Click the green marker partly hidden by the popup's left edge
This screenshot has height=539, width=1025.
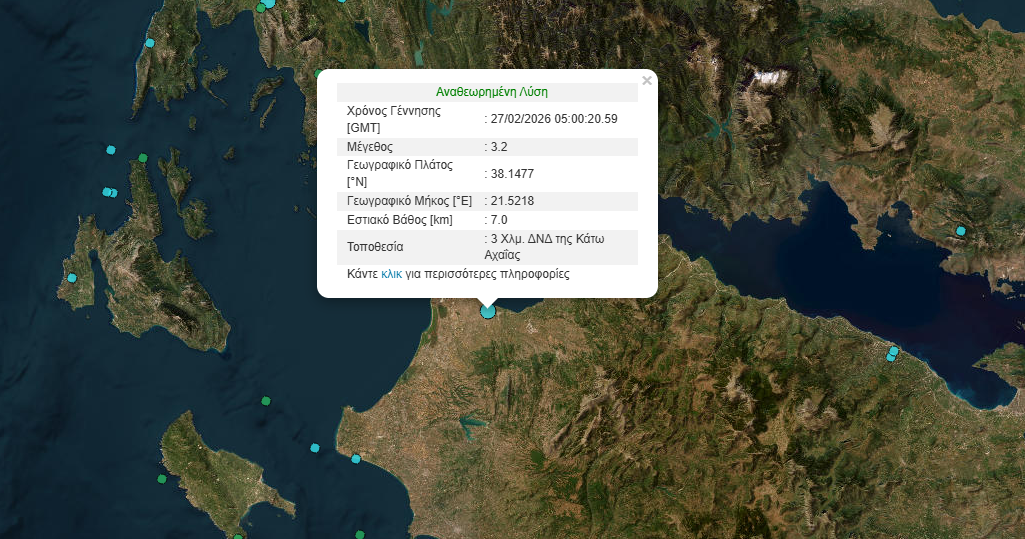[x=319, y=73]
